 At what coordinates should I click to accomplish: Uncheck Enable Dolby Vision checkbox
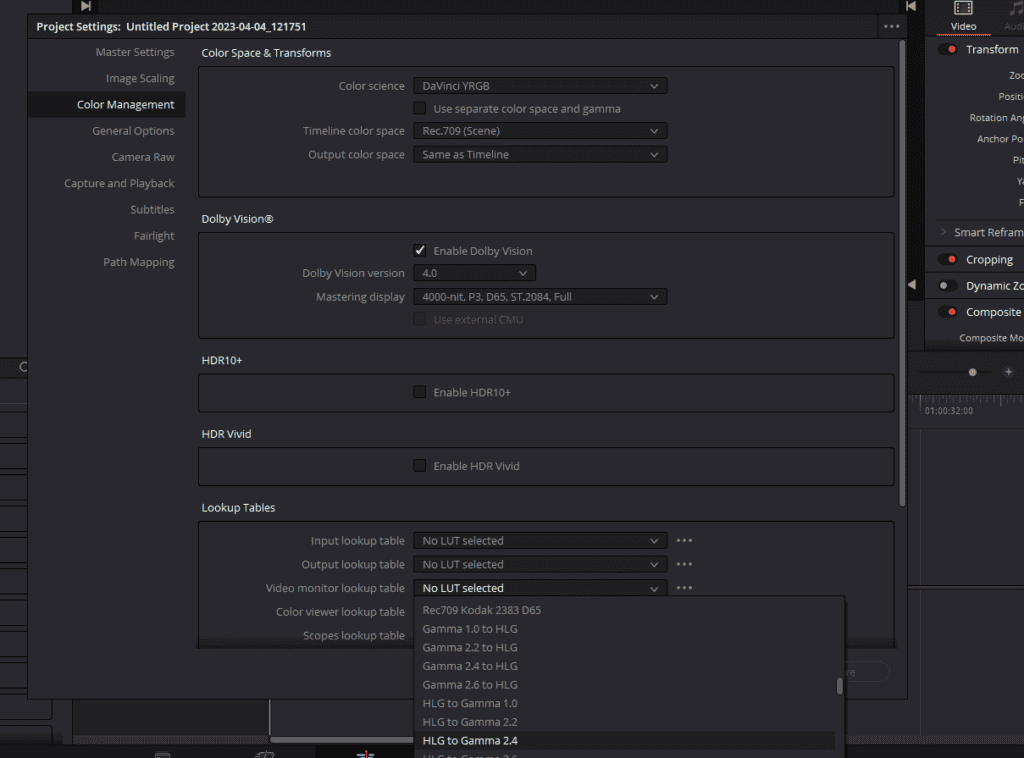pyautogui.click(x=420, y=251)
